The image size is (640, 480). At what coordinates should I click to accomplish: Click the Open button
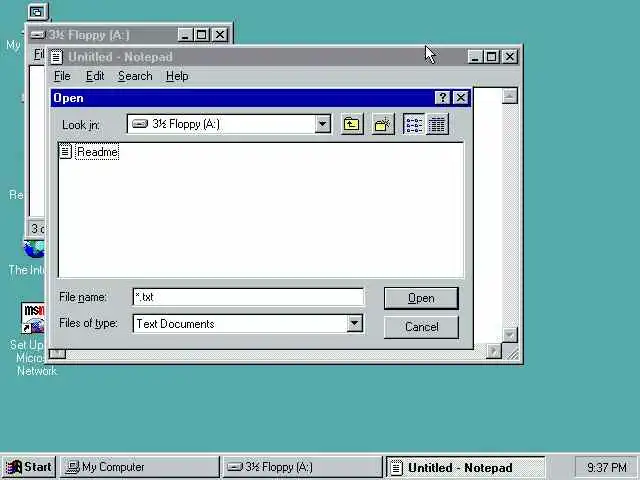point(421,298)
